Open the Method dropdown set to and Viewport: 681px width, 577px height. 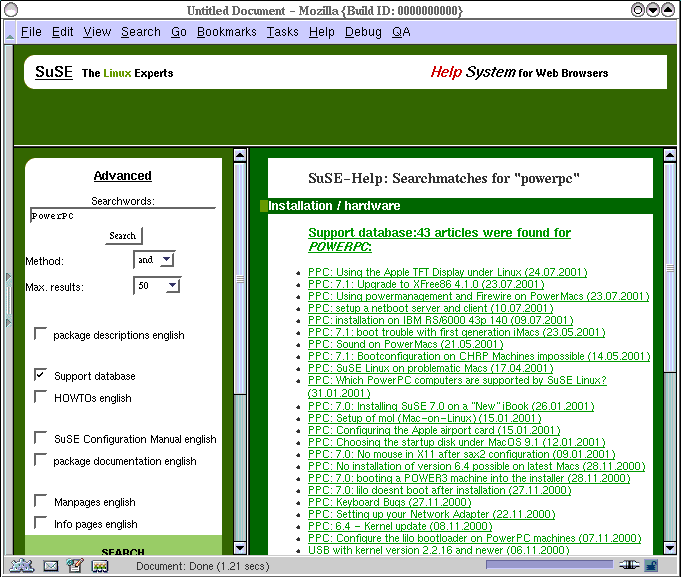coord(154,260)
